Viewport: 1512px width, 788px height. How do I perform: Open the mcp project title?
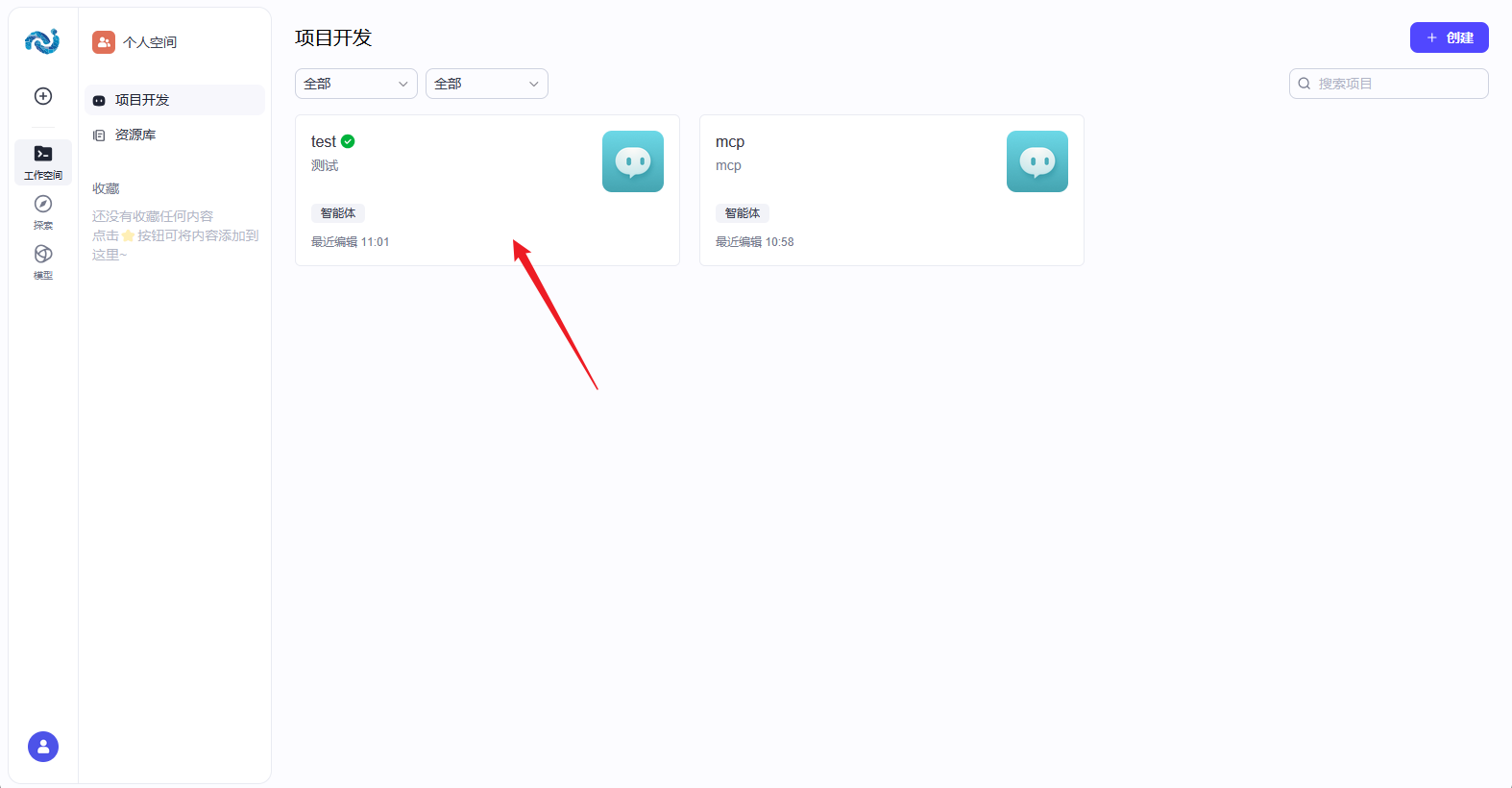[730, 141]
